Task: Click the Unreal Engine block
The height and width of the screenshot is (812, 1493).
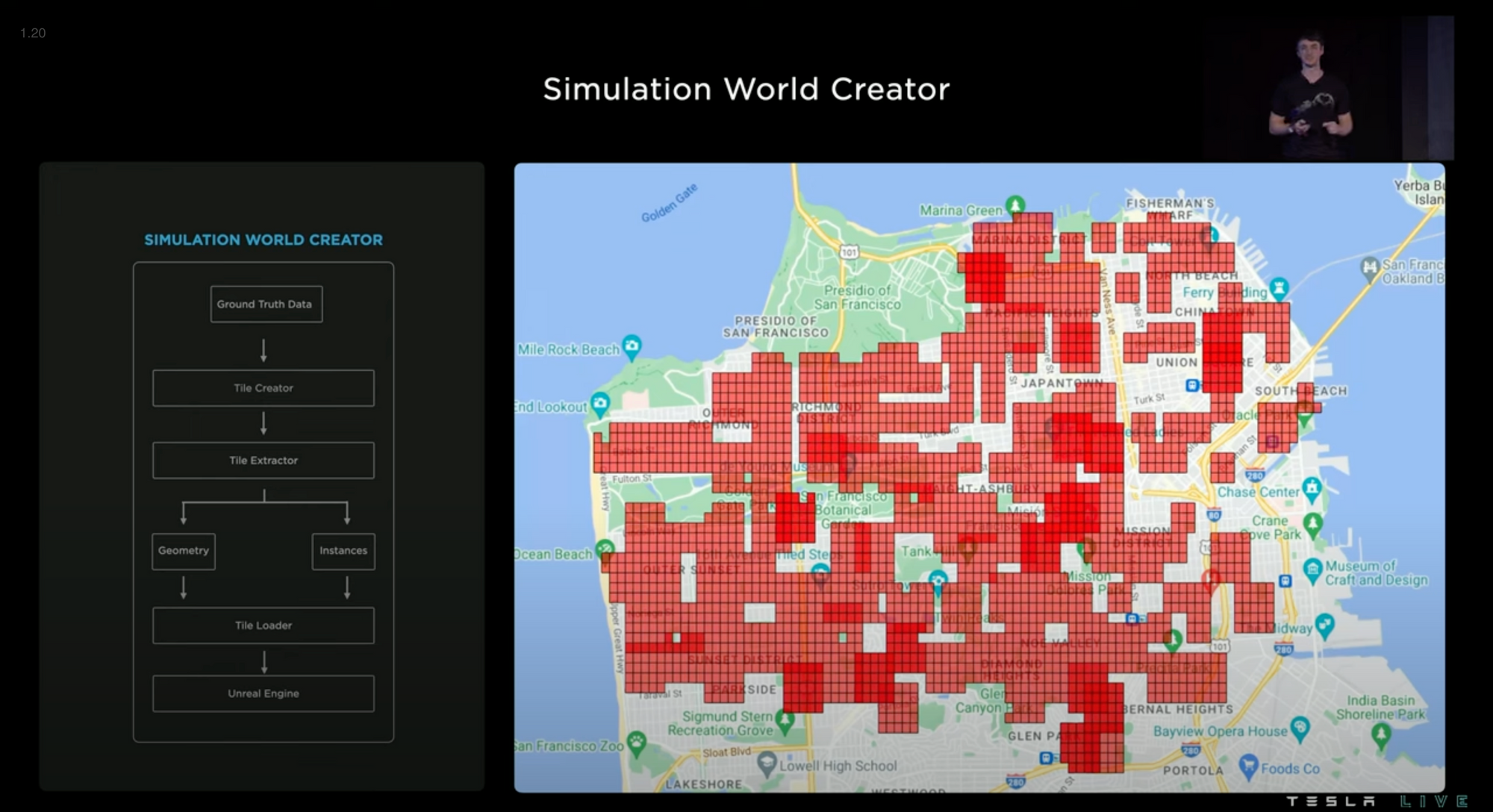Action: [x=263, y=693]
